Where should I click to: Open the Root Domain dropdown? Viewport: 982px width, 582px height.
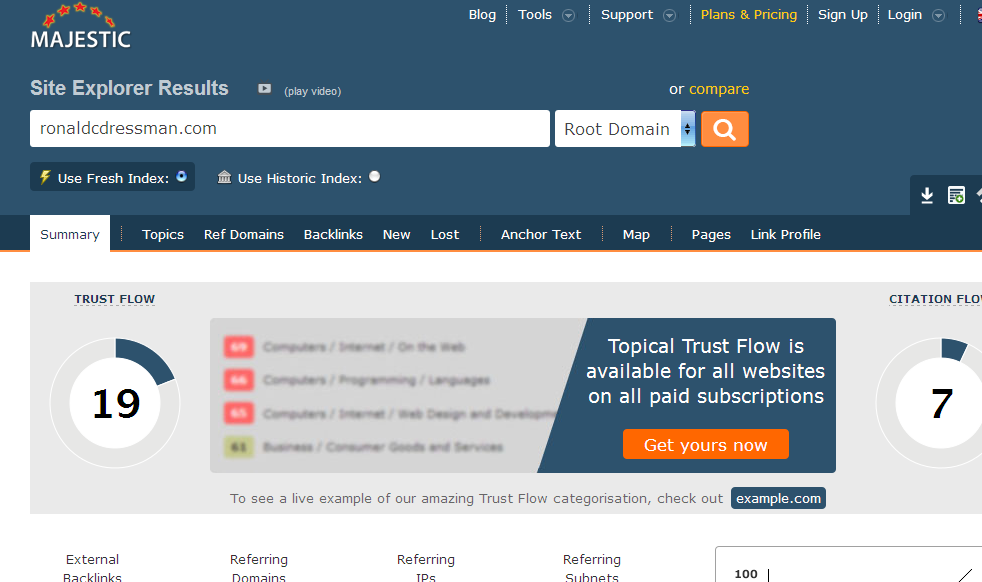tap(625, 129)
